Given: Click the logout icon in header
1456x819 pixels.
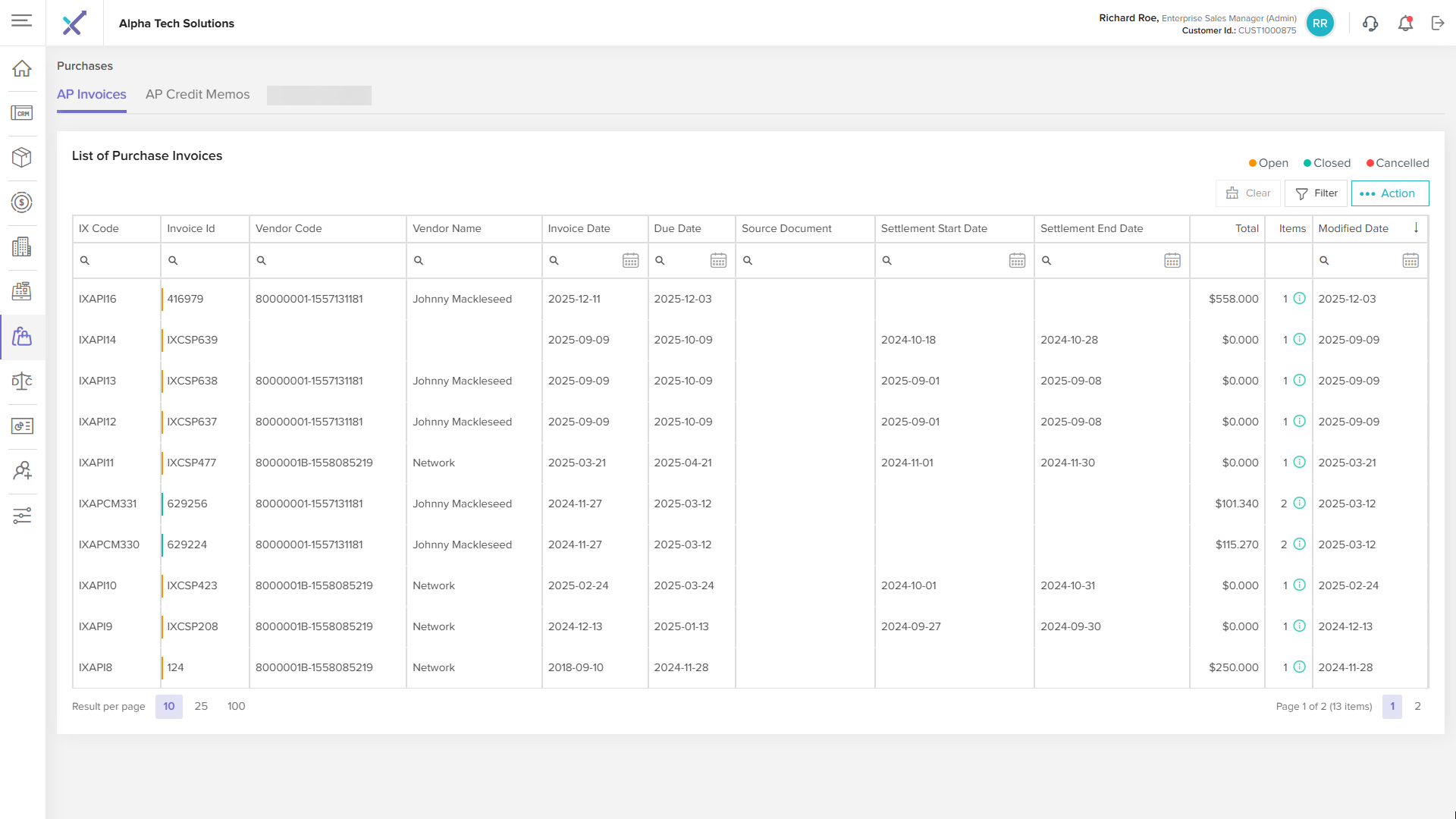Looking at the screenshot, I should (x=1438, y=24).
